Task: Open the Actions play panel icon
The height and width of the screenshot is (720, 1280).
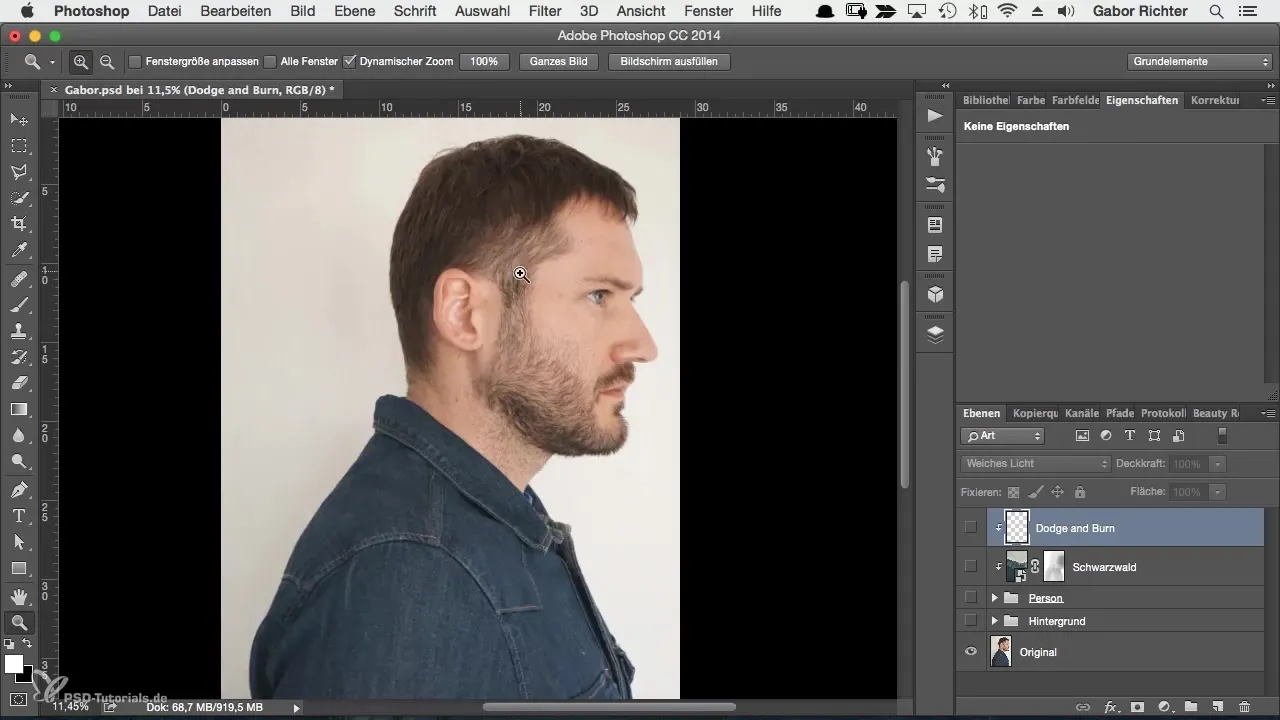Action: tap(935, 116)
